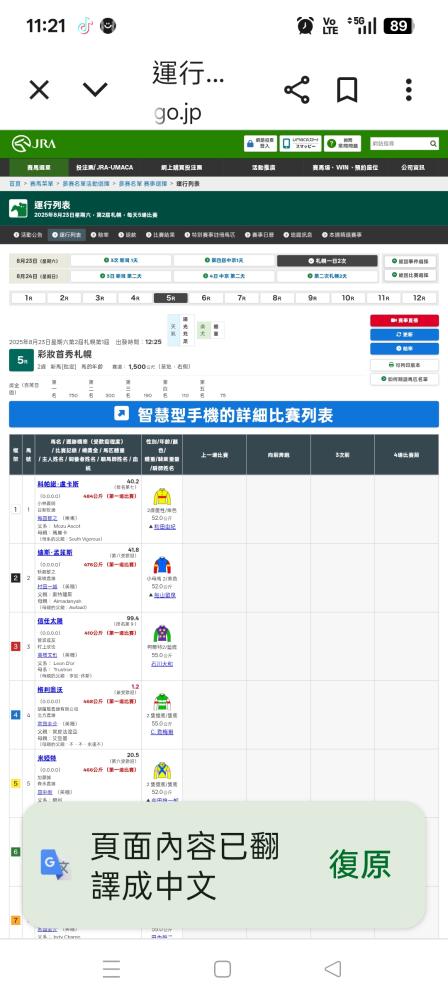
Task: Tap the green-white silks for horse 4
Action: (x=162, y=702)
